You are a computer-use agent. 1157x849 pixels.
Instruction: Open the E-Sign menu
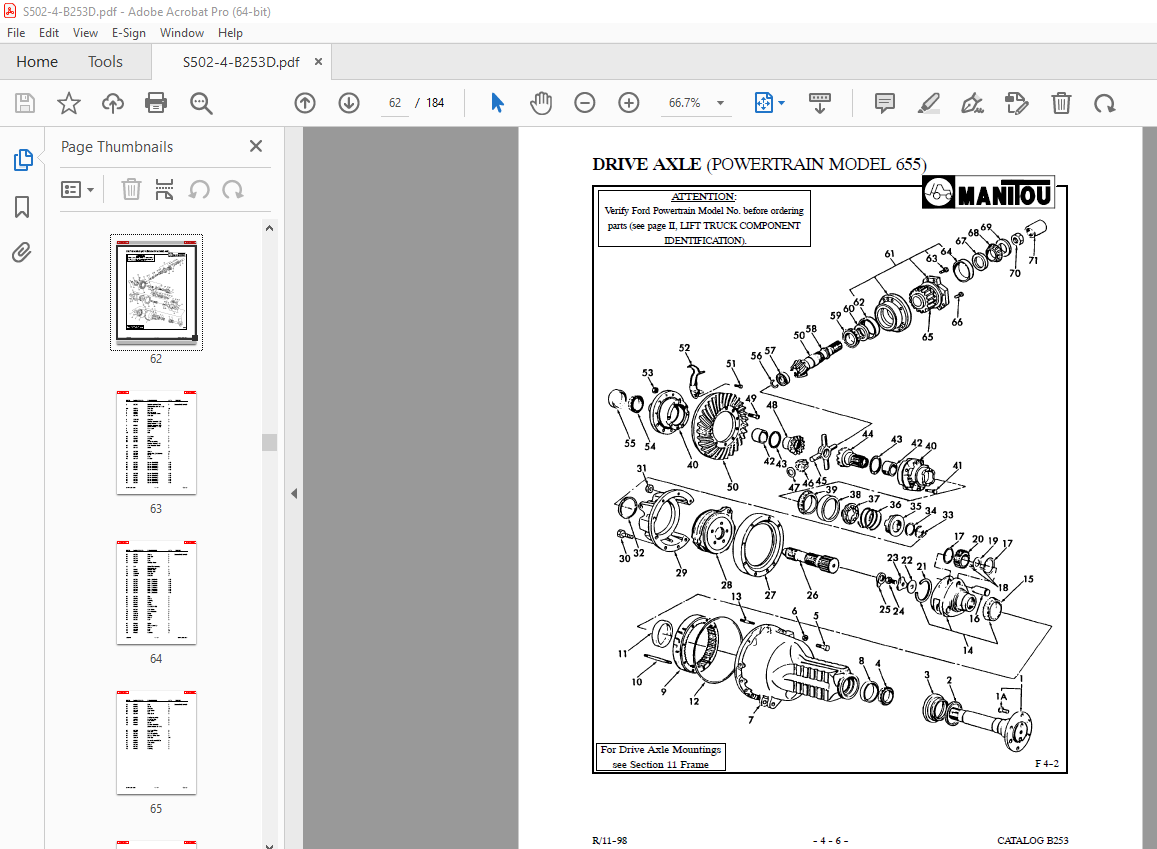coord(128,32)
